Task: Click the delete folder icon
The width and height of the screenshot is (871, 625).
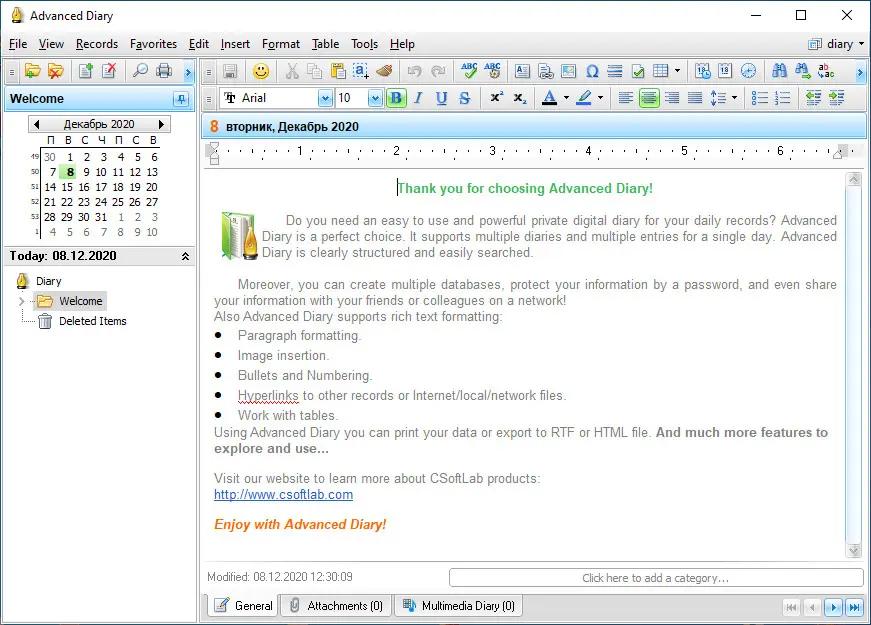Action: (x=56, y=71)
